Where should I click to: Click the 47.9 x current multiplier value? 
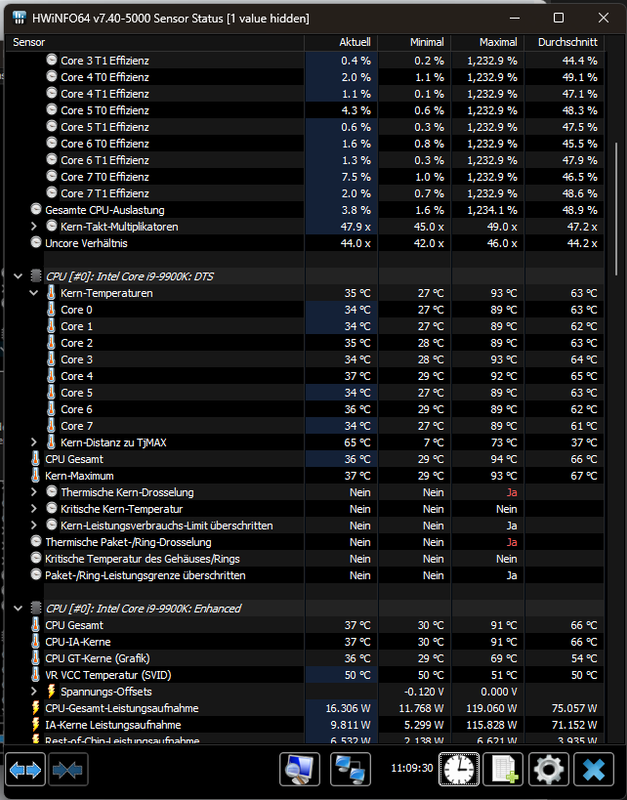[x=356, y=227]
